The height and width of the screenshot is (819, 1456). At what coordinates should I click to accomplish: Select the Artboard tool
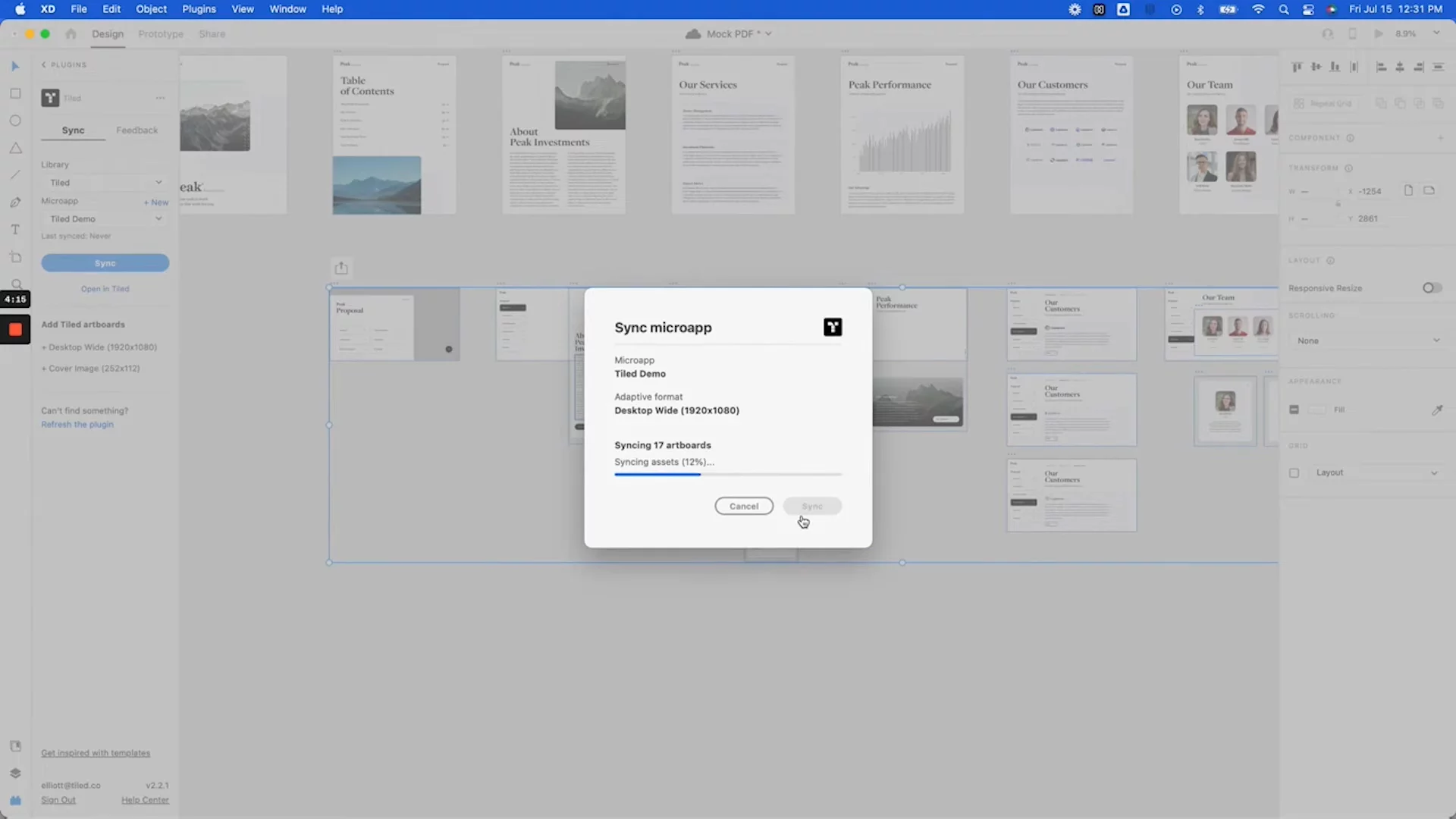click(15, 257)
